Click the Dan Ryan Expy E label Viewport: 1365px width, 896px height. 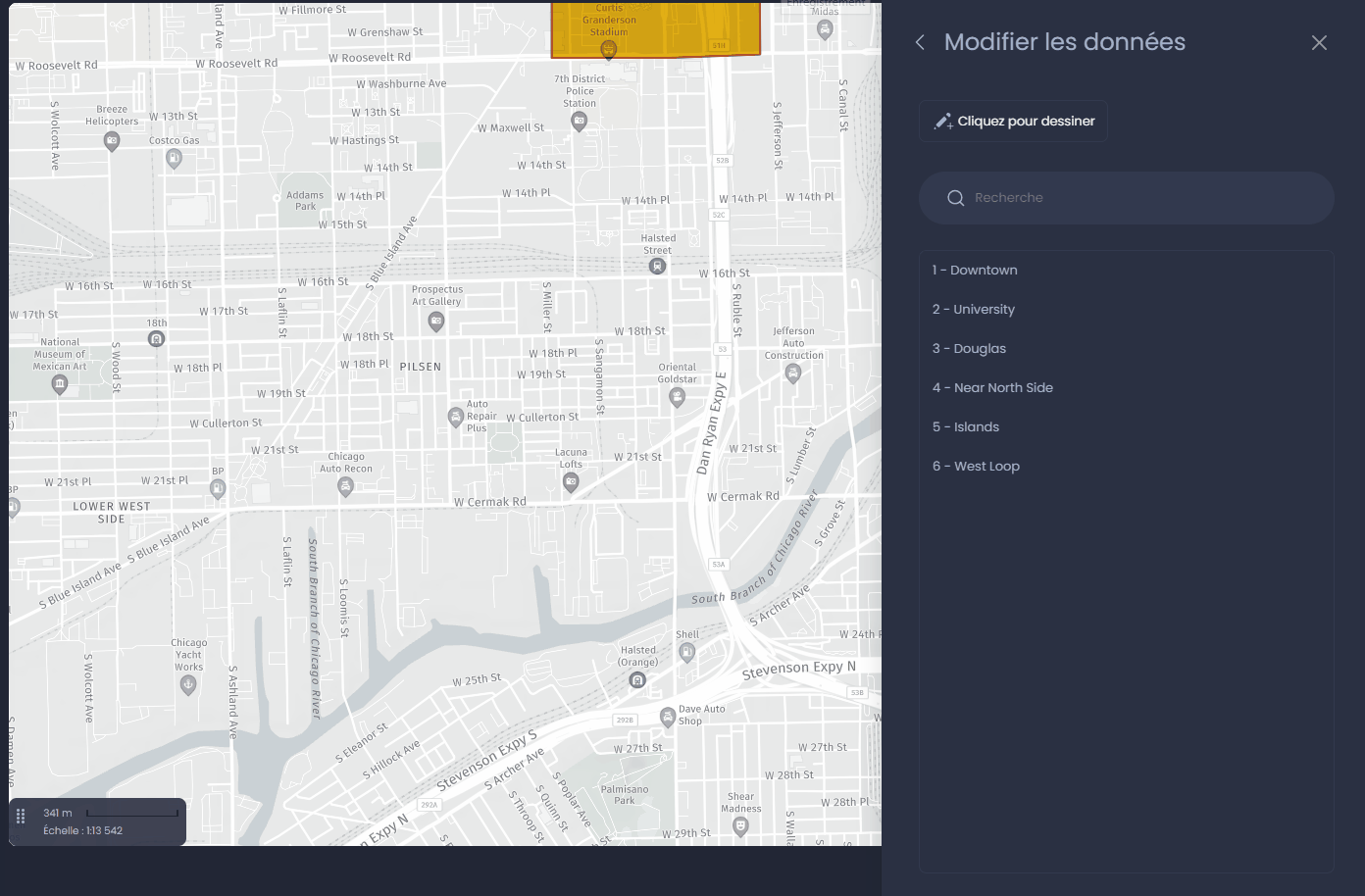(712, 423)
